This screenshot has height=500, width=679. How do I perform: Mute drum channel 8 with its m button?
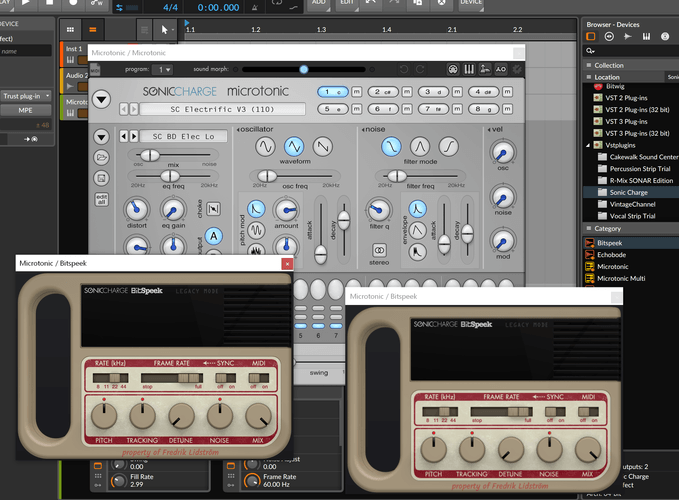click(507, 109)
